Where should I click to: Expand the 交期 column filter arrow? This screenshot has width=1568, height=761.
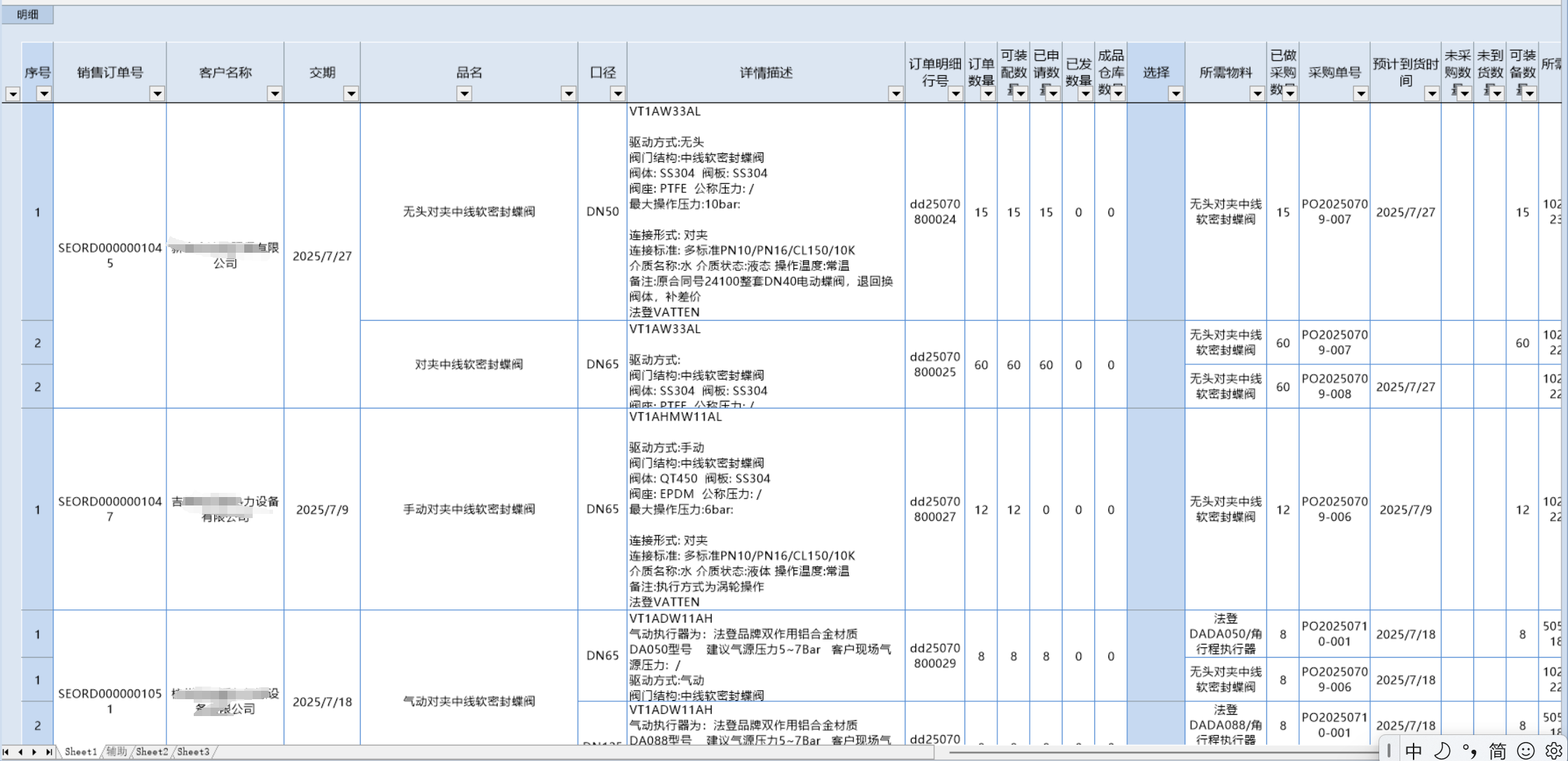(x=351, y=93)
